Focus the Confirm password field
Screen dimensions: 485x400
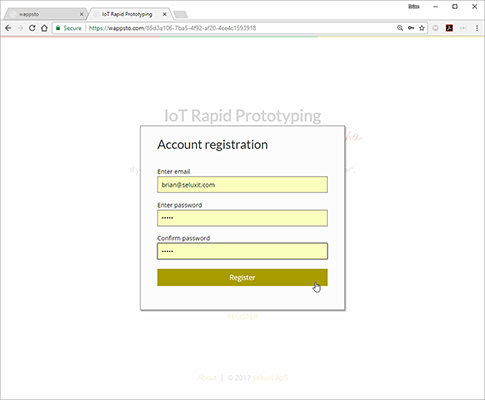242,251
